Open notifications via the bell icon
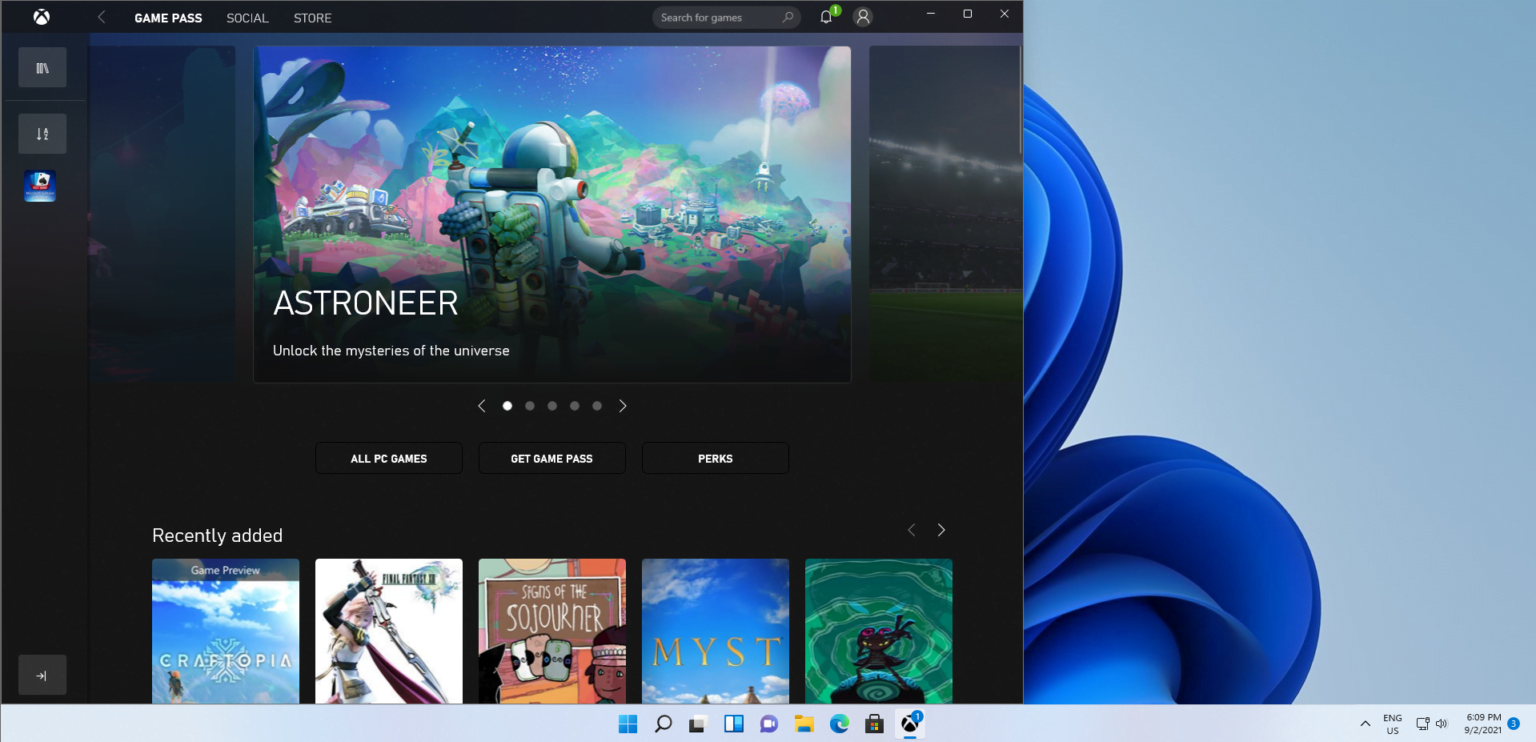The height and width of the screenshot is (742, 1536). [826, 17]
